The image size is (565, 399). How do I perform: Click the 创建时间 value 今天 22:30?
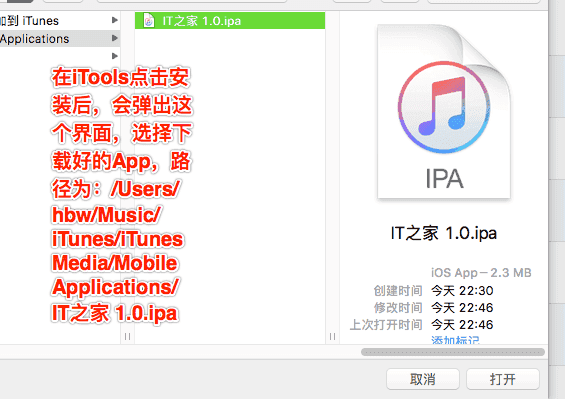pyautogui.click(x=462, y=291)
